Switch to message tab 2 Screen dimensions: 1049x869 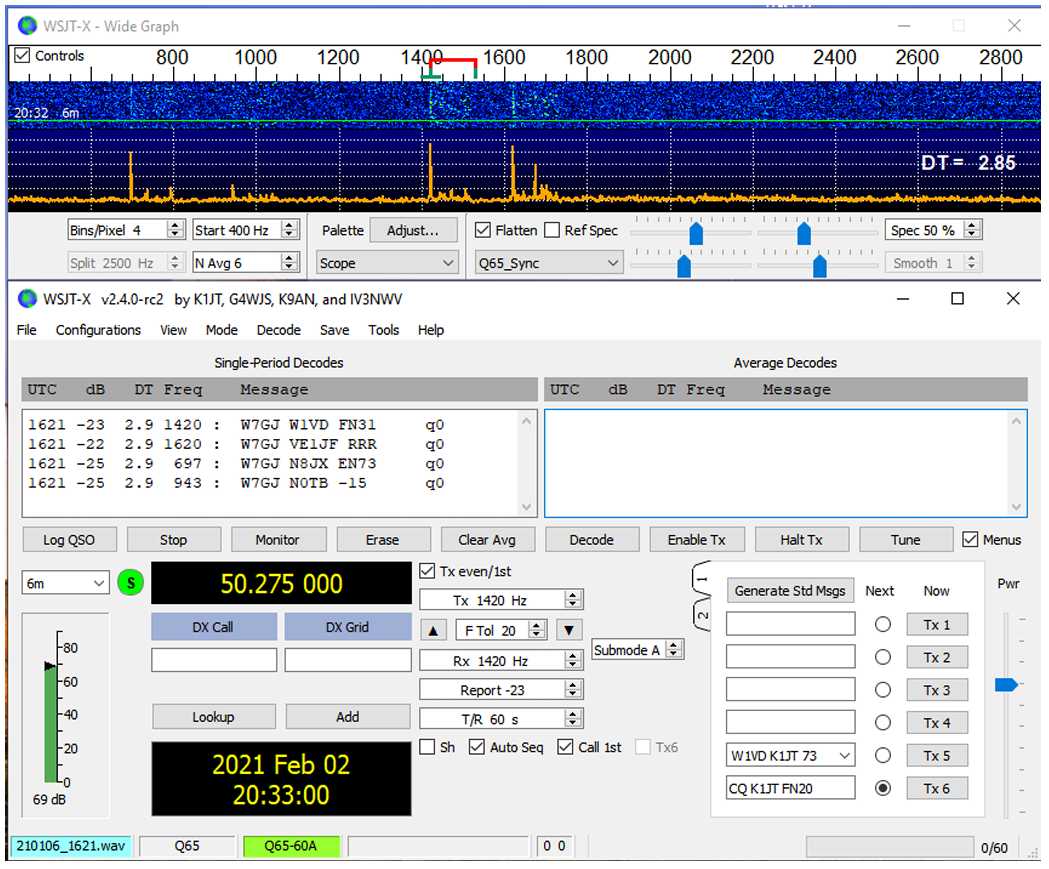point(701,615)
